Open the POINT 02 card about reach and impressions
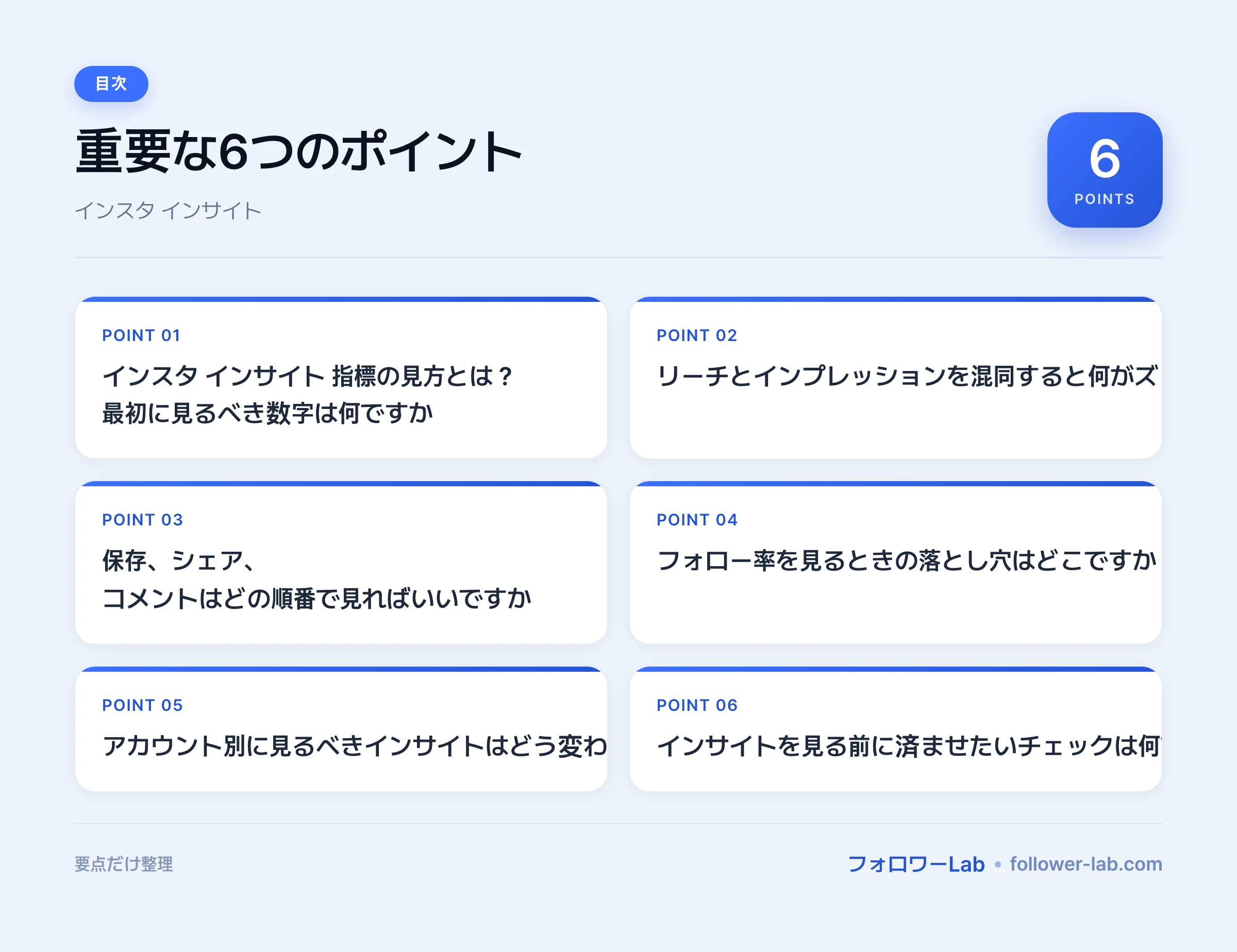 (x=895, y=378)
